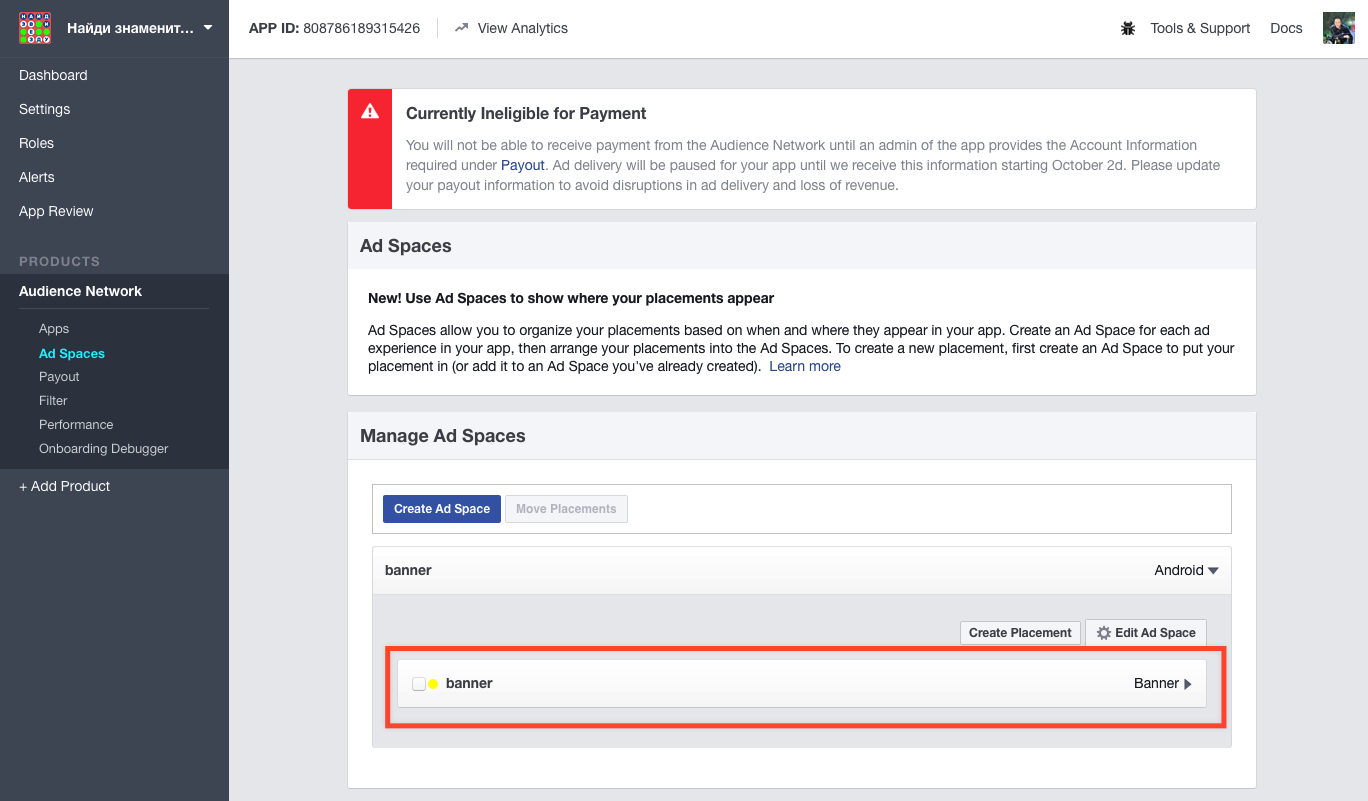The image size is (1368, 801).
Task: Click the View Analytics chart icon
Action: [461, 28]
